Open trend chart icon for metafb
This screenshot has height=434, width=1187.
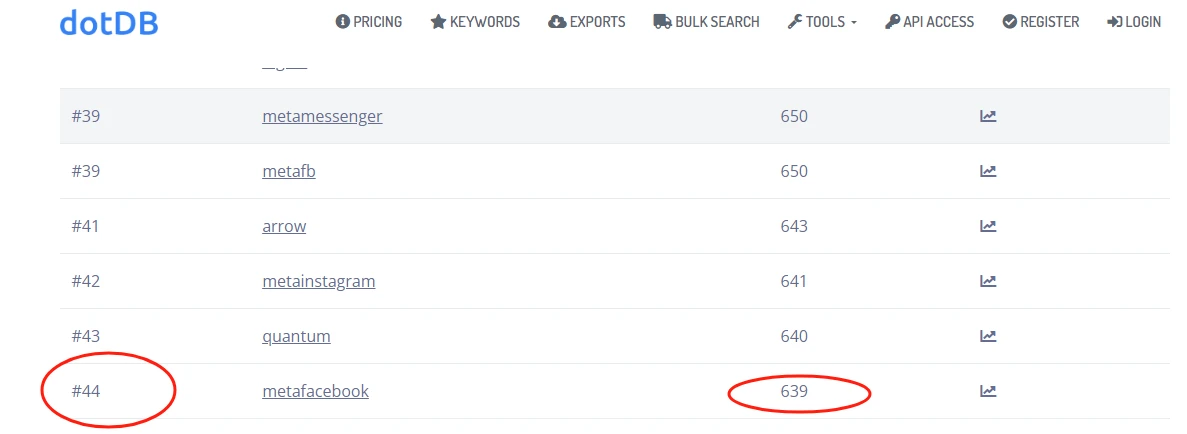click(988, 171)
